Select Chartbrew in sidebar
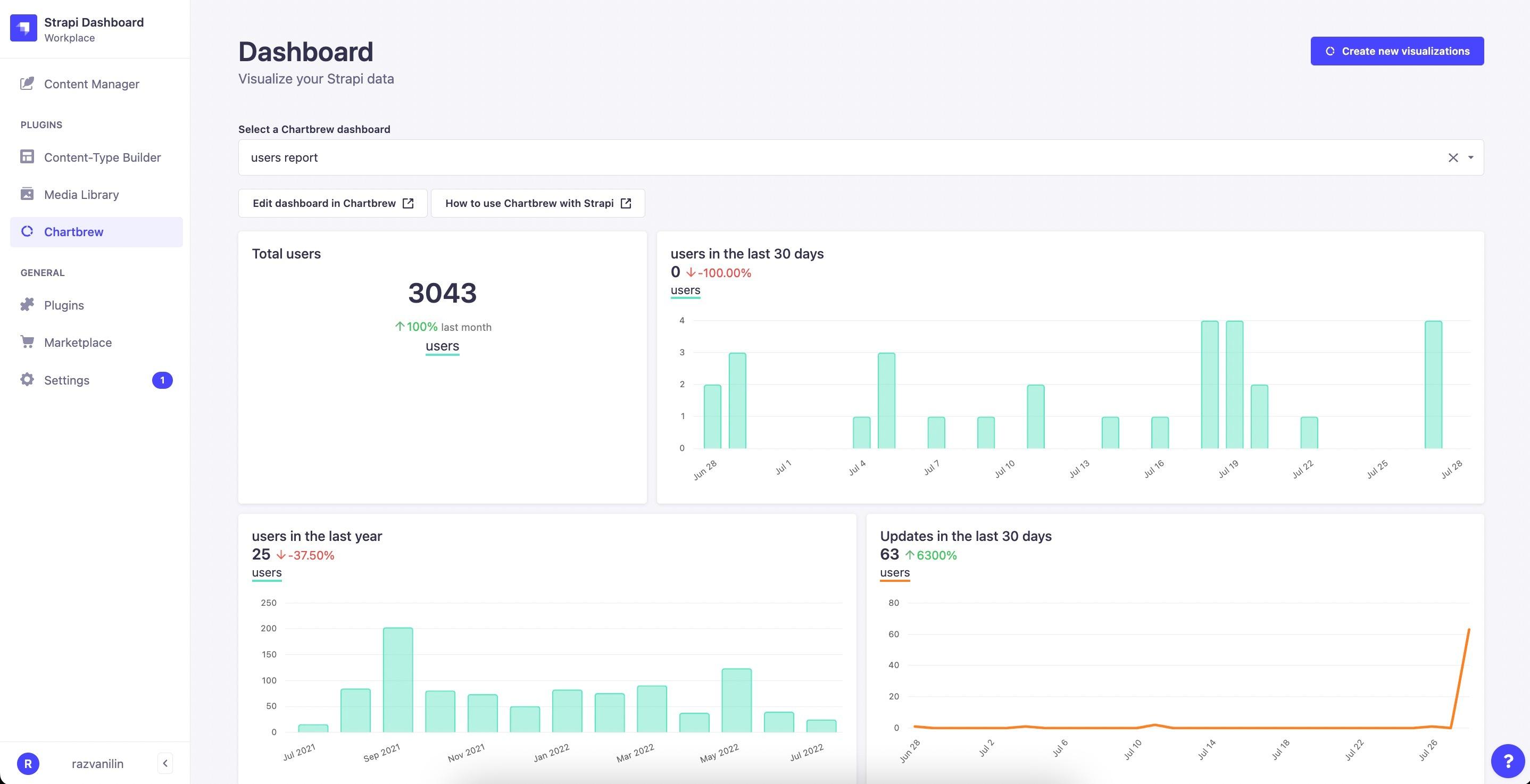The width and height of the screenshot is (1530, 784). (96, 232)
